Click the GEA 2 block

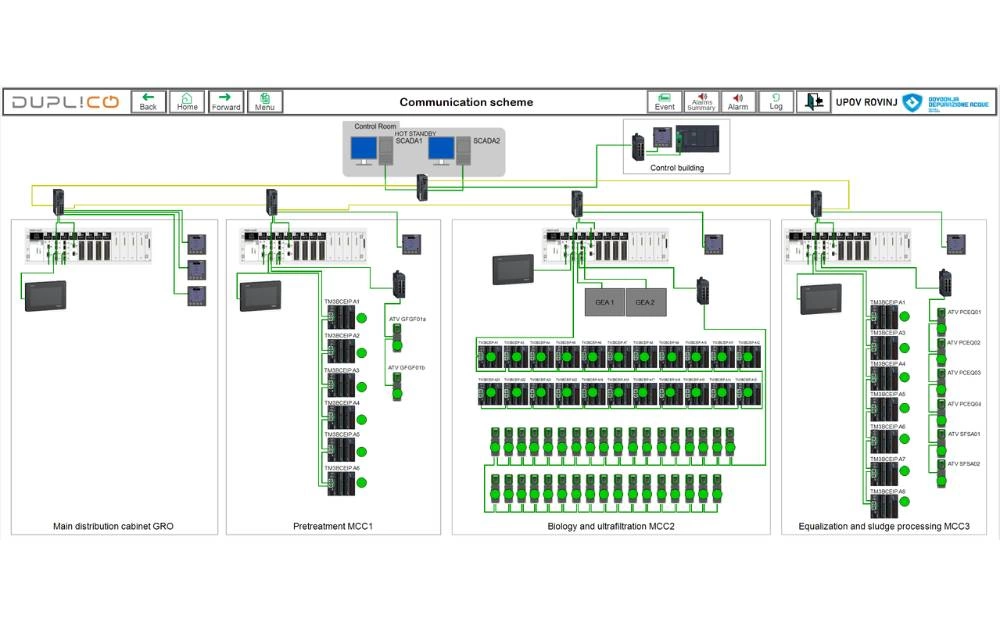point(645,301)
